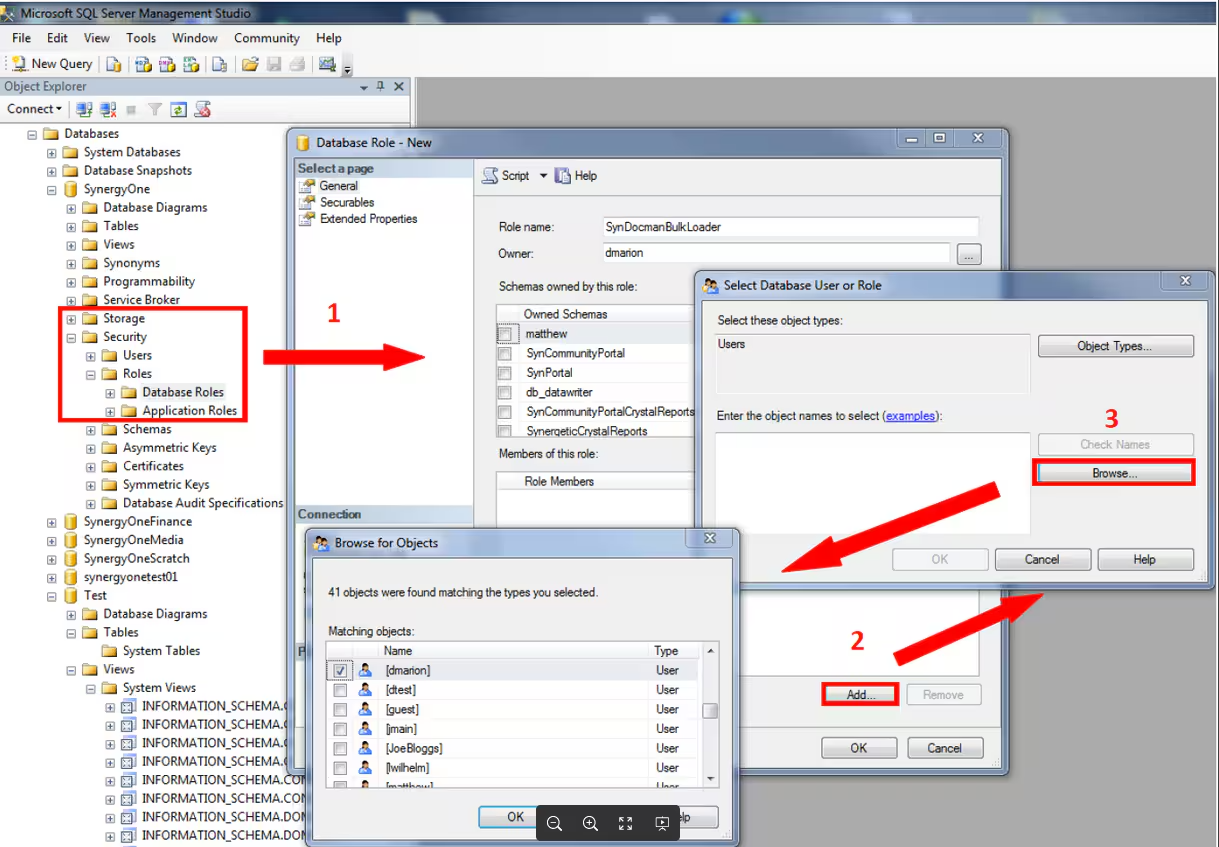Viewport: 1219px width, 847px height.
Task: Click the examples link
Action: [910, 415]
